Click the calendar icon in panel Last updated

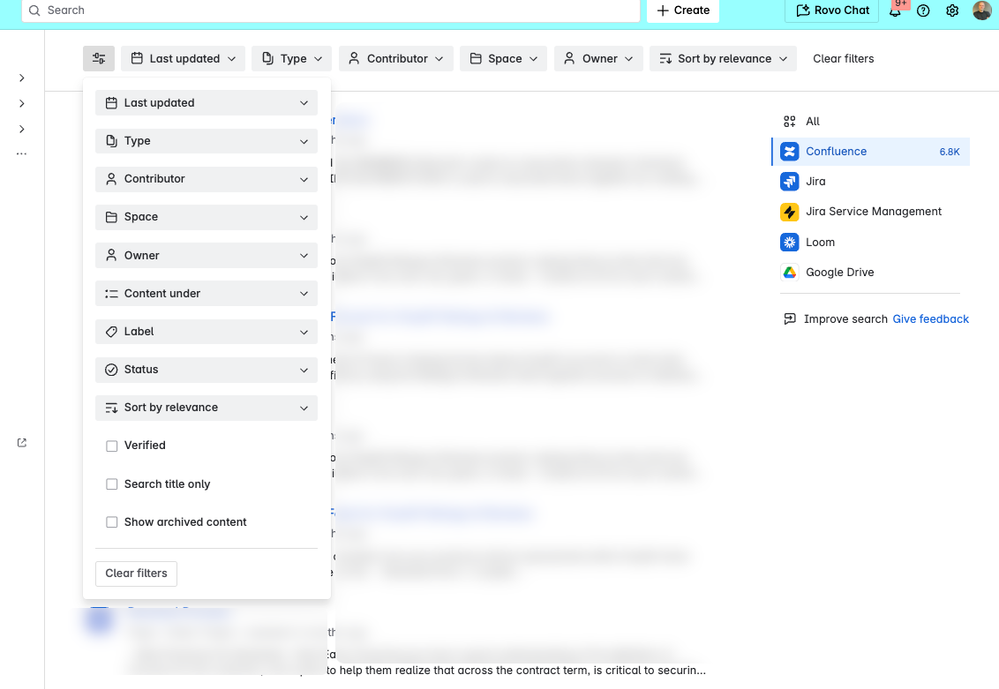click(111, 103)
